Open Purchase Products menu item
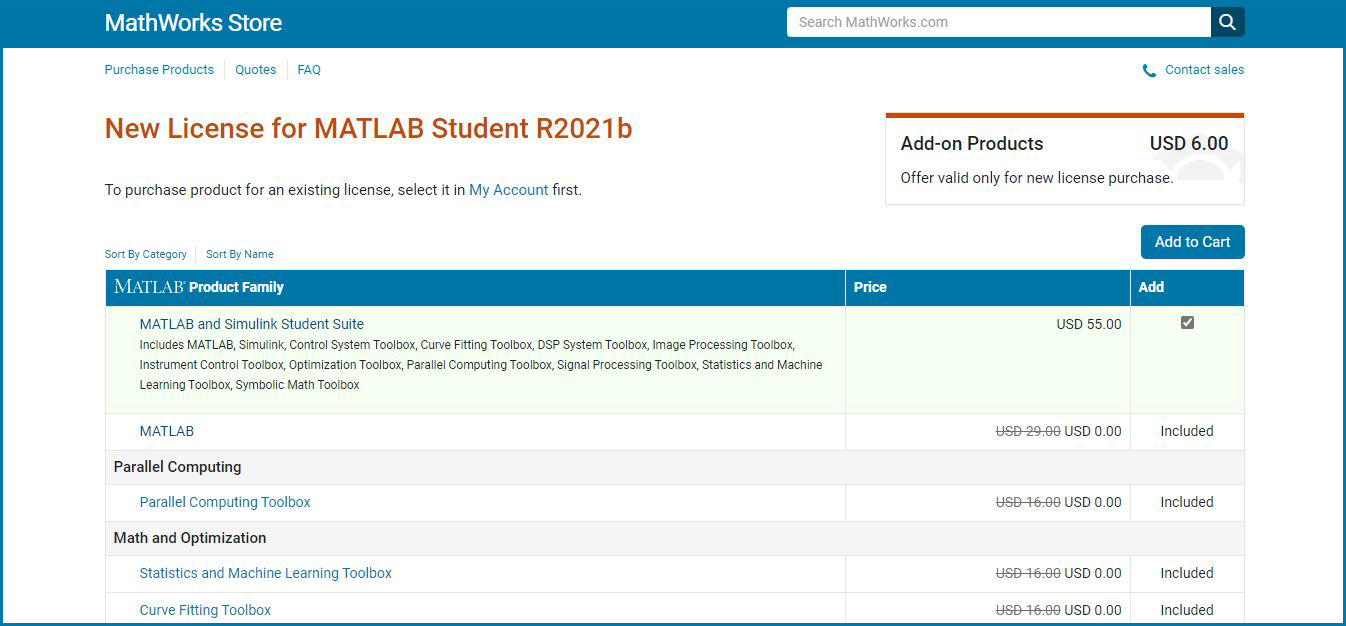 click(x=159, y=70)
